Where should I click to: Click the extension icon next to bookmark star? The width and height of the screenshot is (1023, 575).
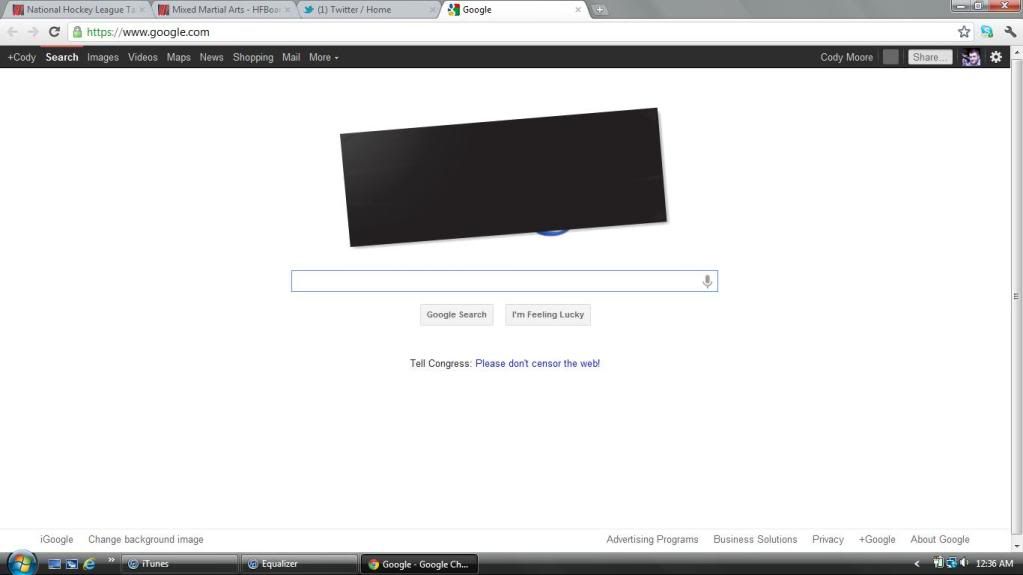(x=986, y=32)
